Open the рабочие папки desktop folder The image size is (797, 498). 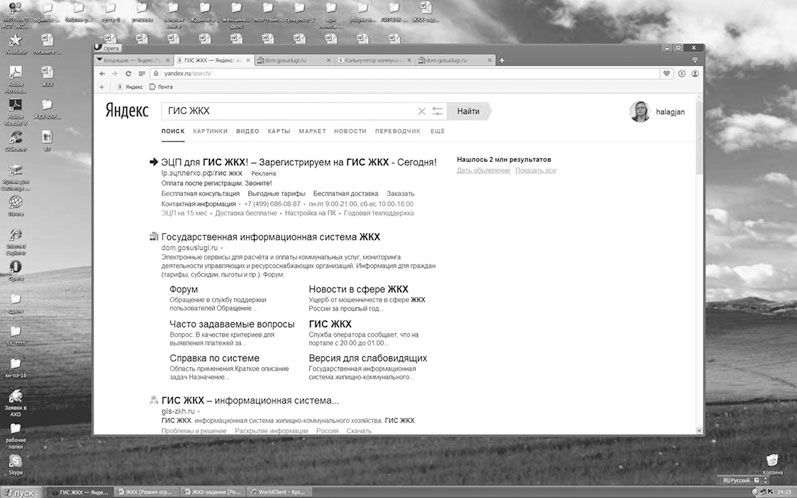pyautogui.click(x=15, y=436)
